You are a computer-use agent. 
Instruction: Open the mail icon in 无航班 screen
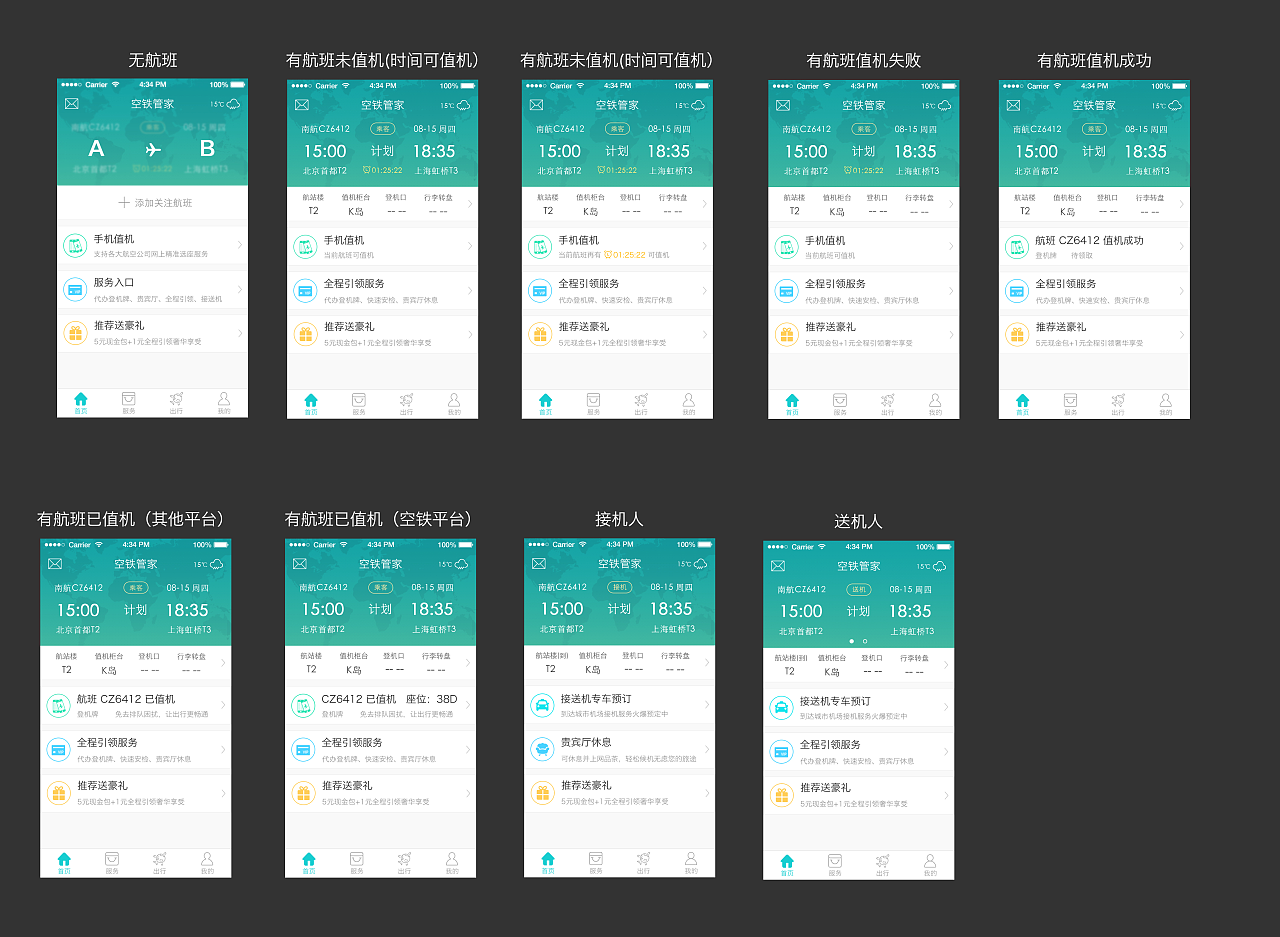point(71,104)
